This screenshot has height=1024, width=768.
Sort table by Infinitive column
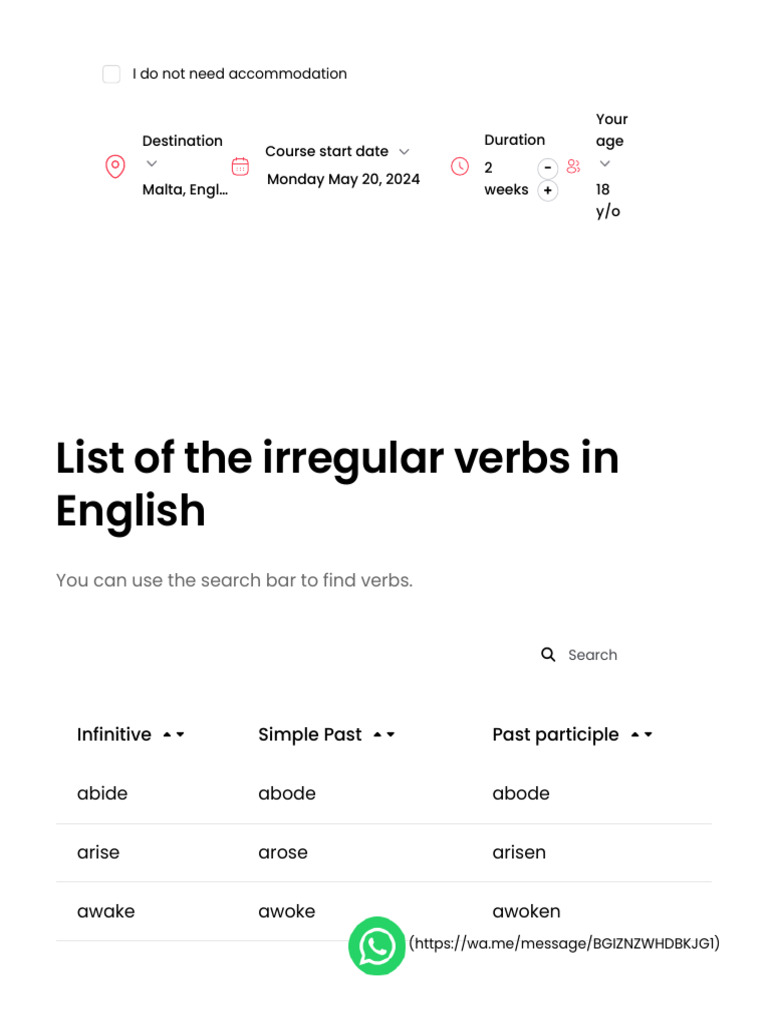tap(174, 735)
